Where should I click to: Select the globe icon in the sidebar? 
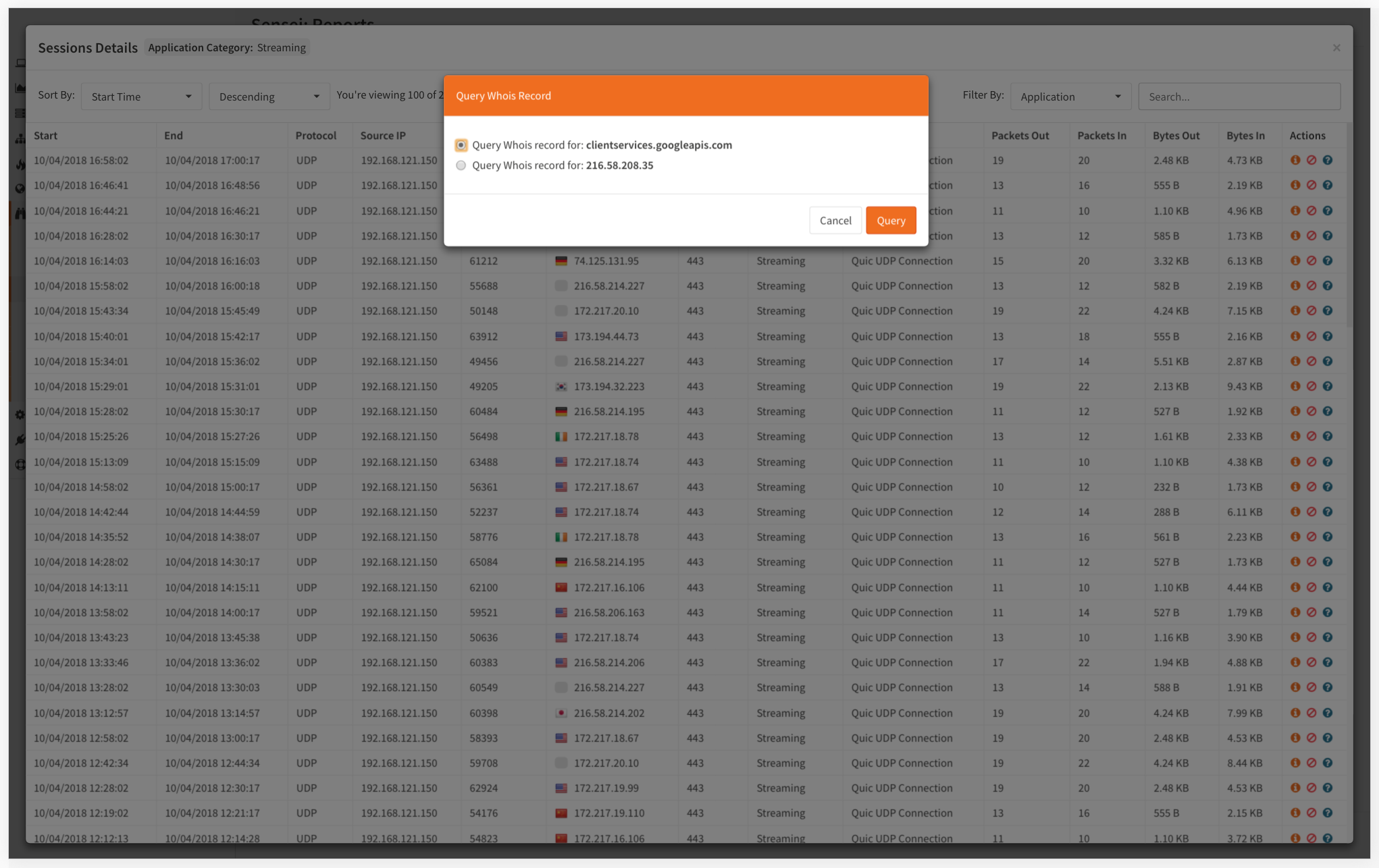click(20, 188)
